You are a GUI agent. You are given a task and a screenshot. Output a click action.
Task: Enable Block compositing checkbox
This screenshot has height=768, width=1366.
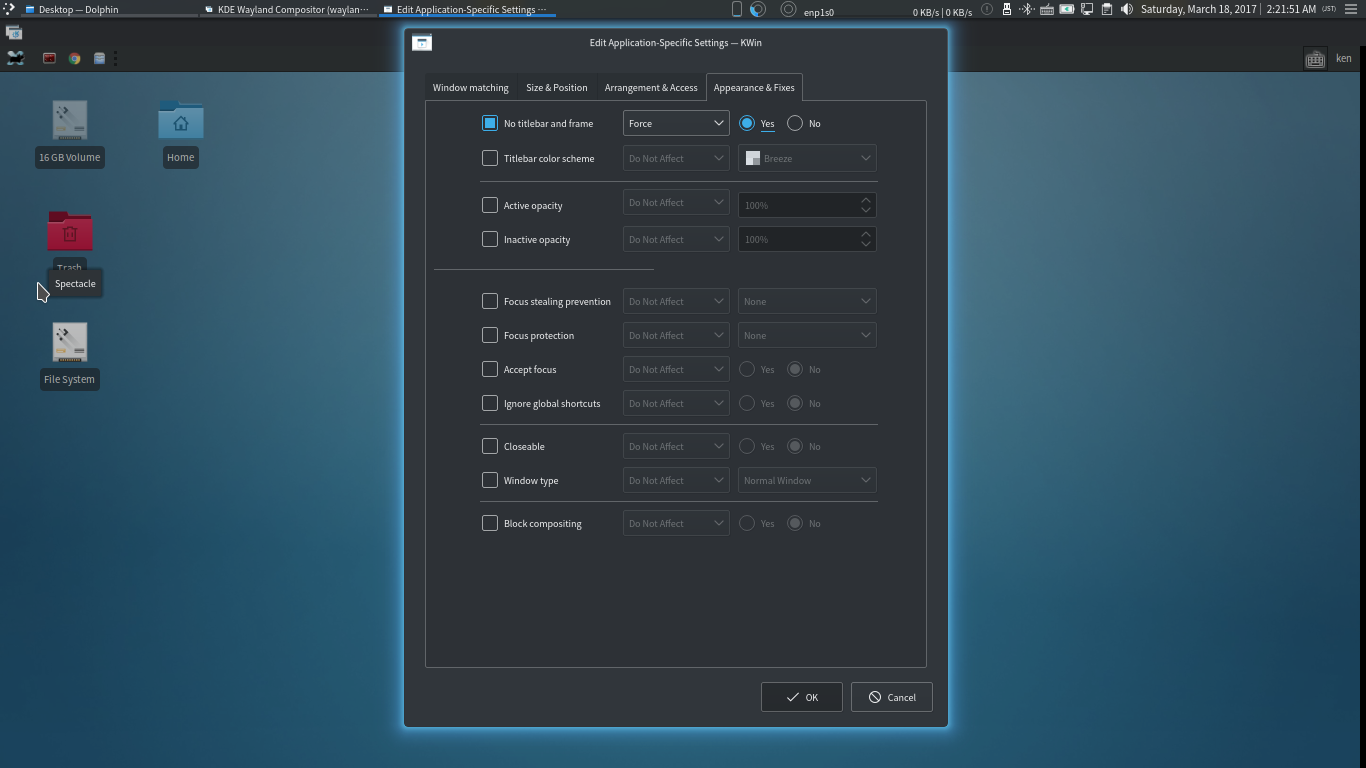click(490, 523)
